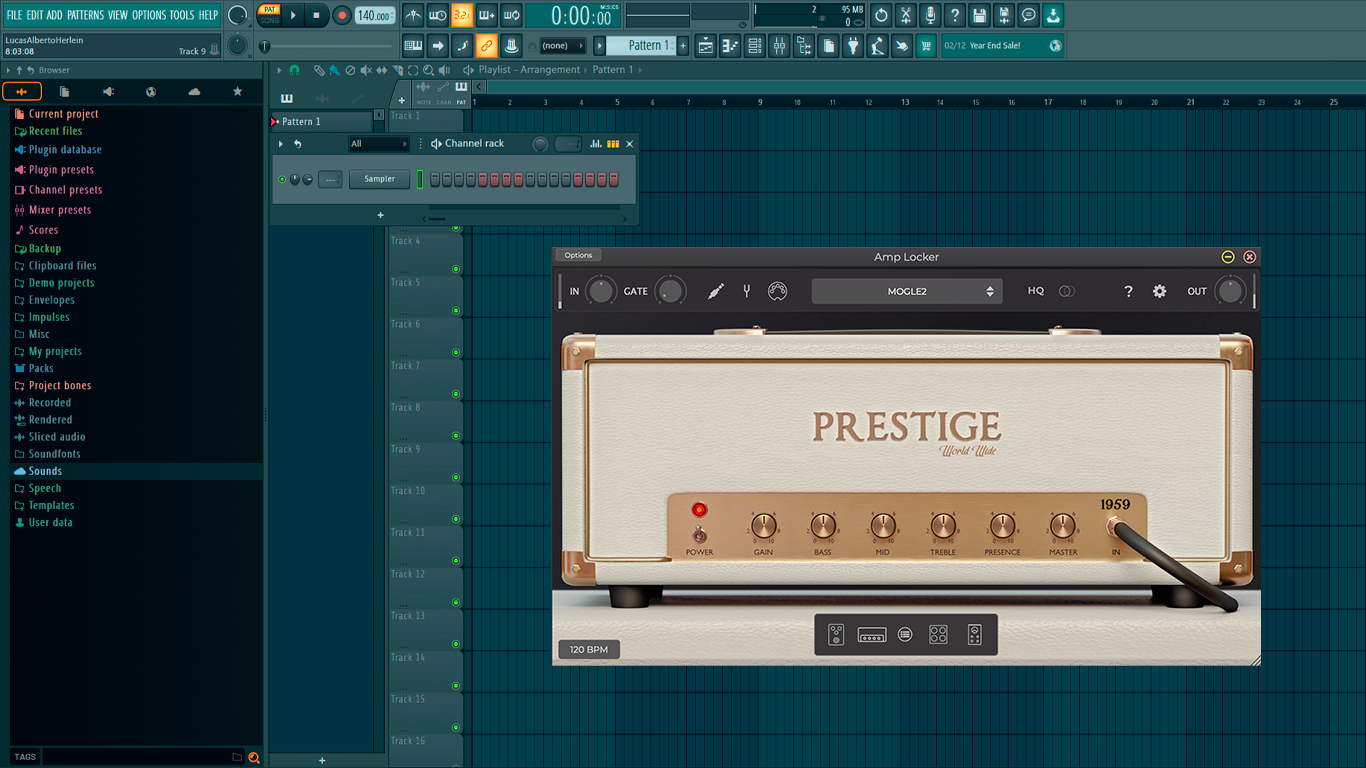Open the piano roll toolbar icon

(x=731, y=46)
